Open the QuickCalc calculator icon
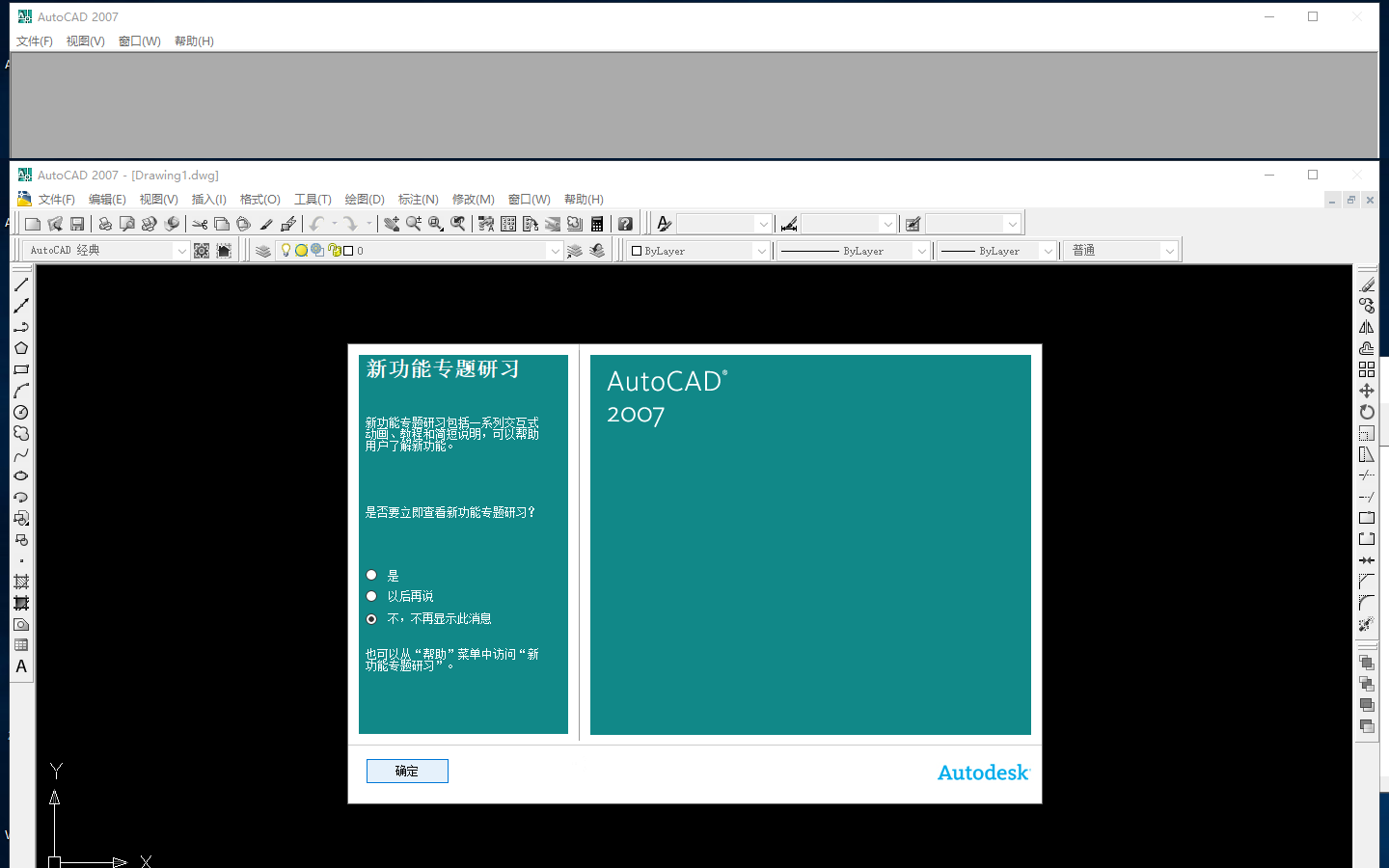This screenshot has width=1389, height=868. (597, 224)
